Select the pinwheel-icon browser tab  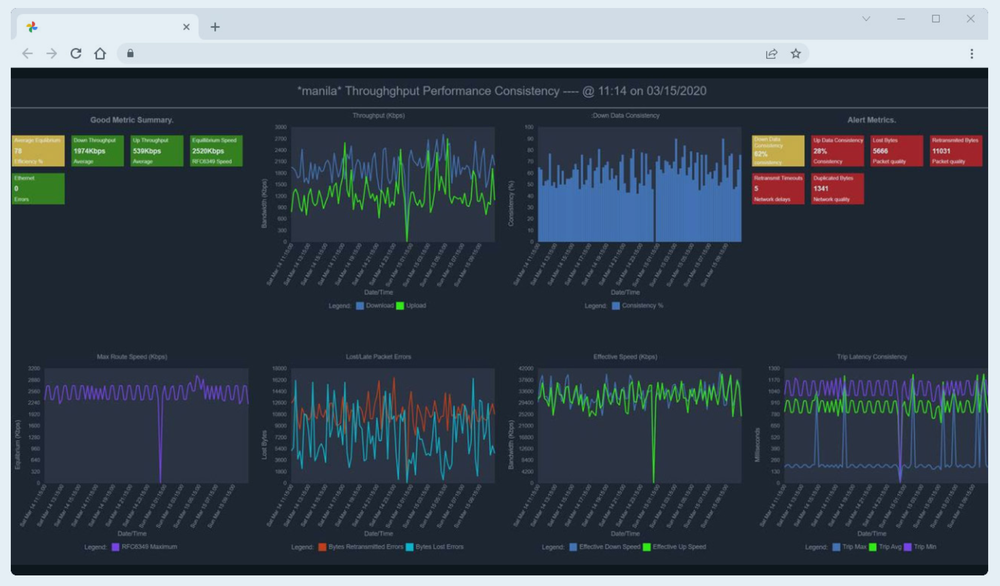point(105,27)
